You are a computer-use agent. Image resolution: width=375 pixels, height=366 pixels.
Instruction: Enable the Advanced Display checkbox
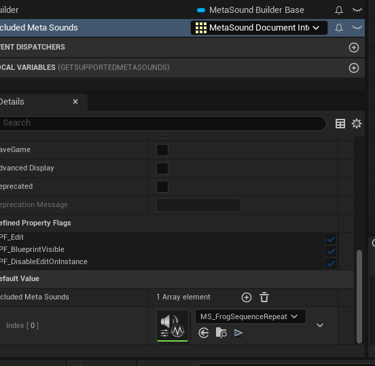[x=162, y=168]
